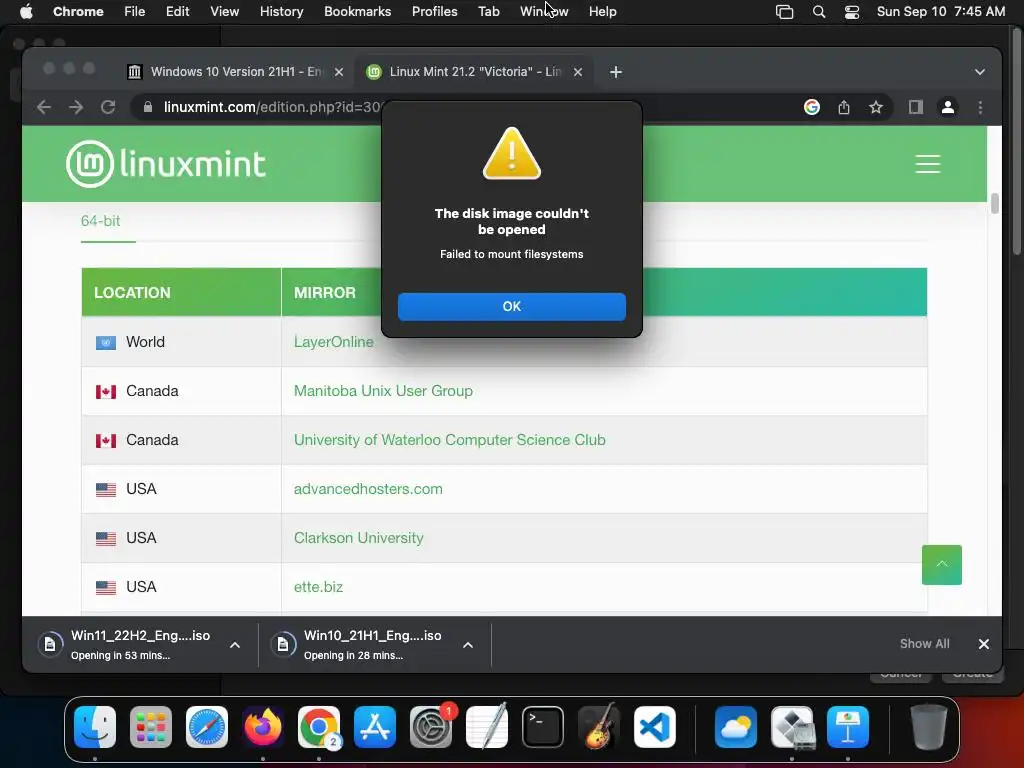Expand options for the Win11_22H2 download
1024x768 pixels.
(235, 645)
